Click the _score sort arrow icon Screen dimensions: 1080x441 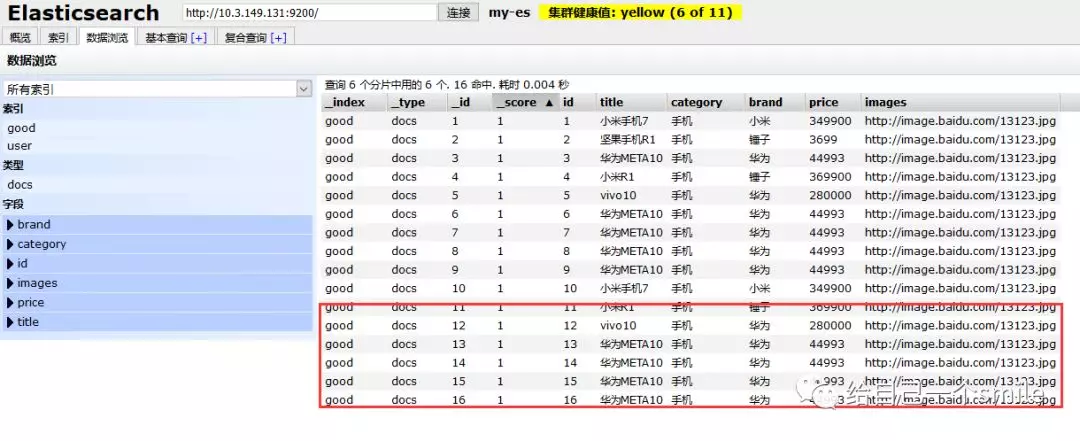(x=549, y=103)
